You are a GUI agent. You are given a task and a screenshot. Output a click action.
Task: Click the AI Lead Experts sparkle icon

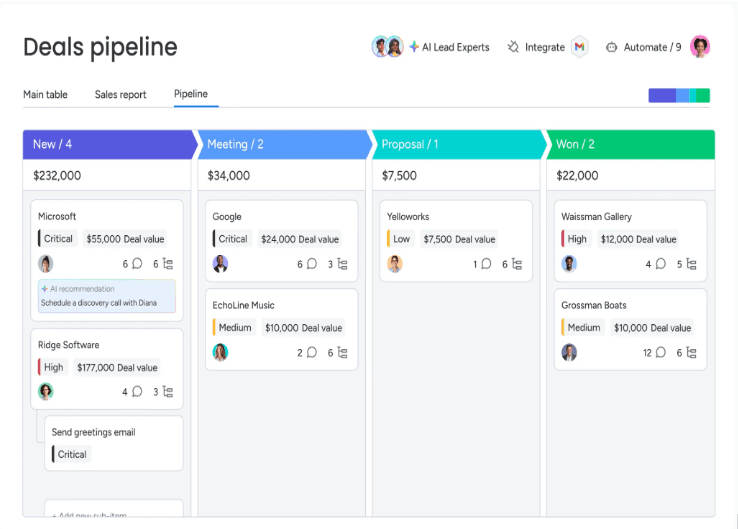point(414,47)
